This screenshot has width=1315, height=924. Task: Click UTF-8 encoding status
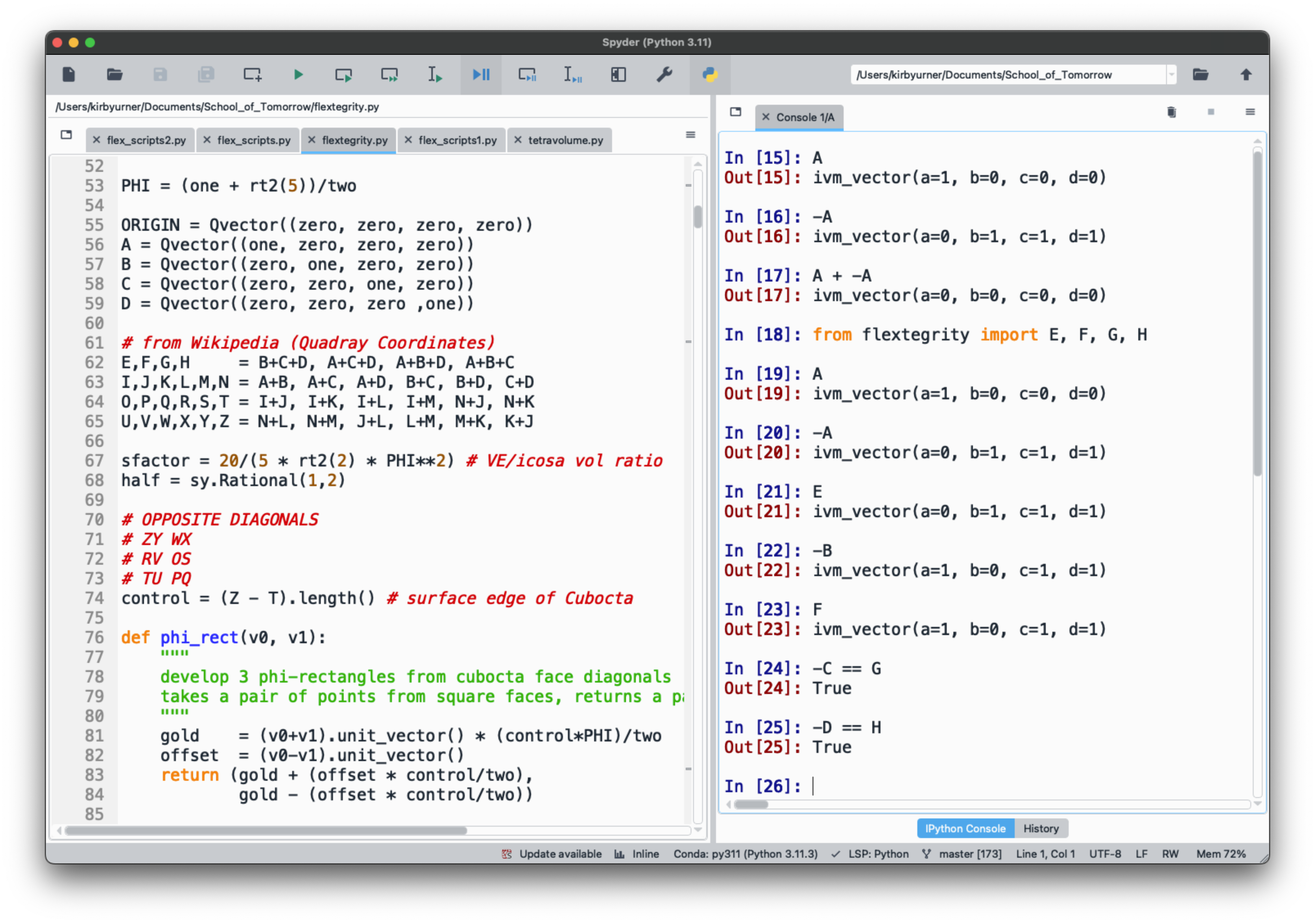click(x=1105, y=854)
